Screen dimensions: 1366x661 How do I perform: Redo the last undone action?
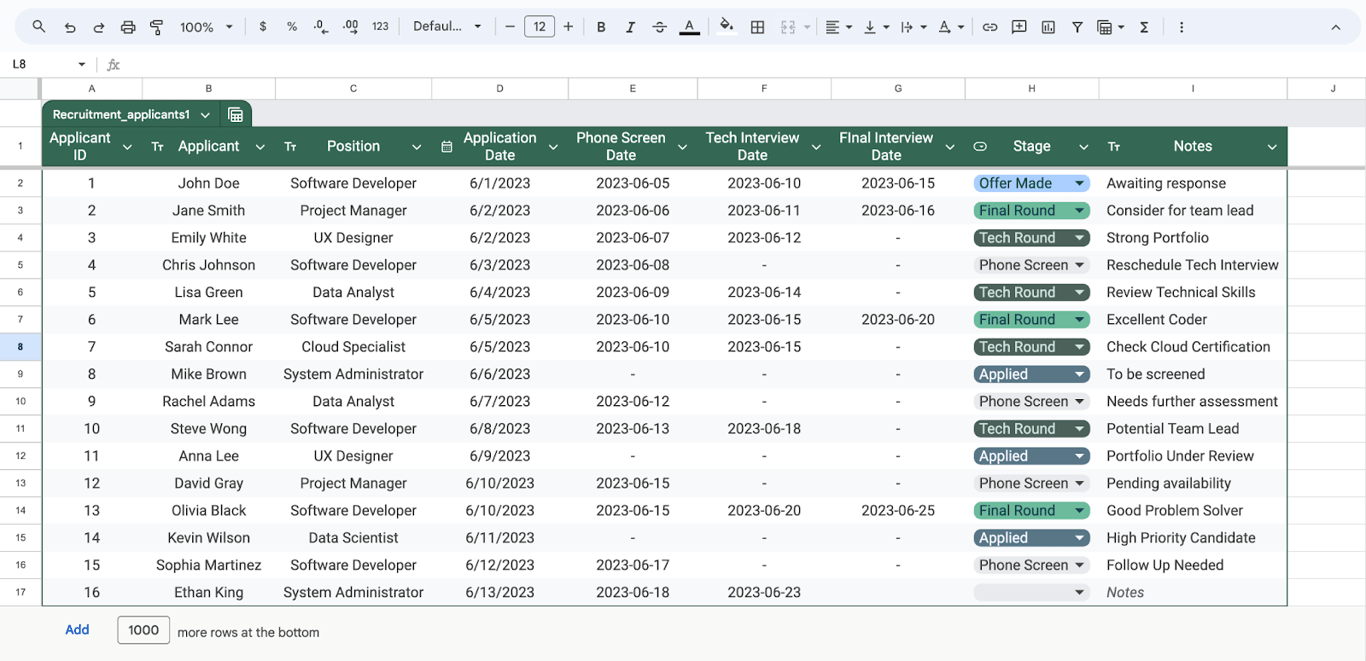tap(98, 27)
